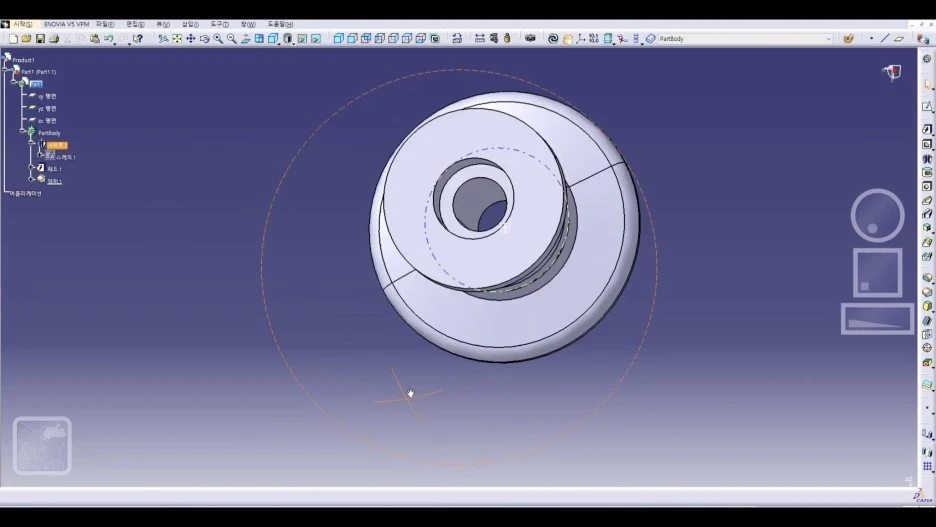
Task: Select 스케치.1 sketch tree item
Action: click(x=66, y=157)
